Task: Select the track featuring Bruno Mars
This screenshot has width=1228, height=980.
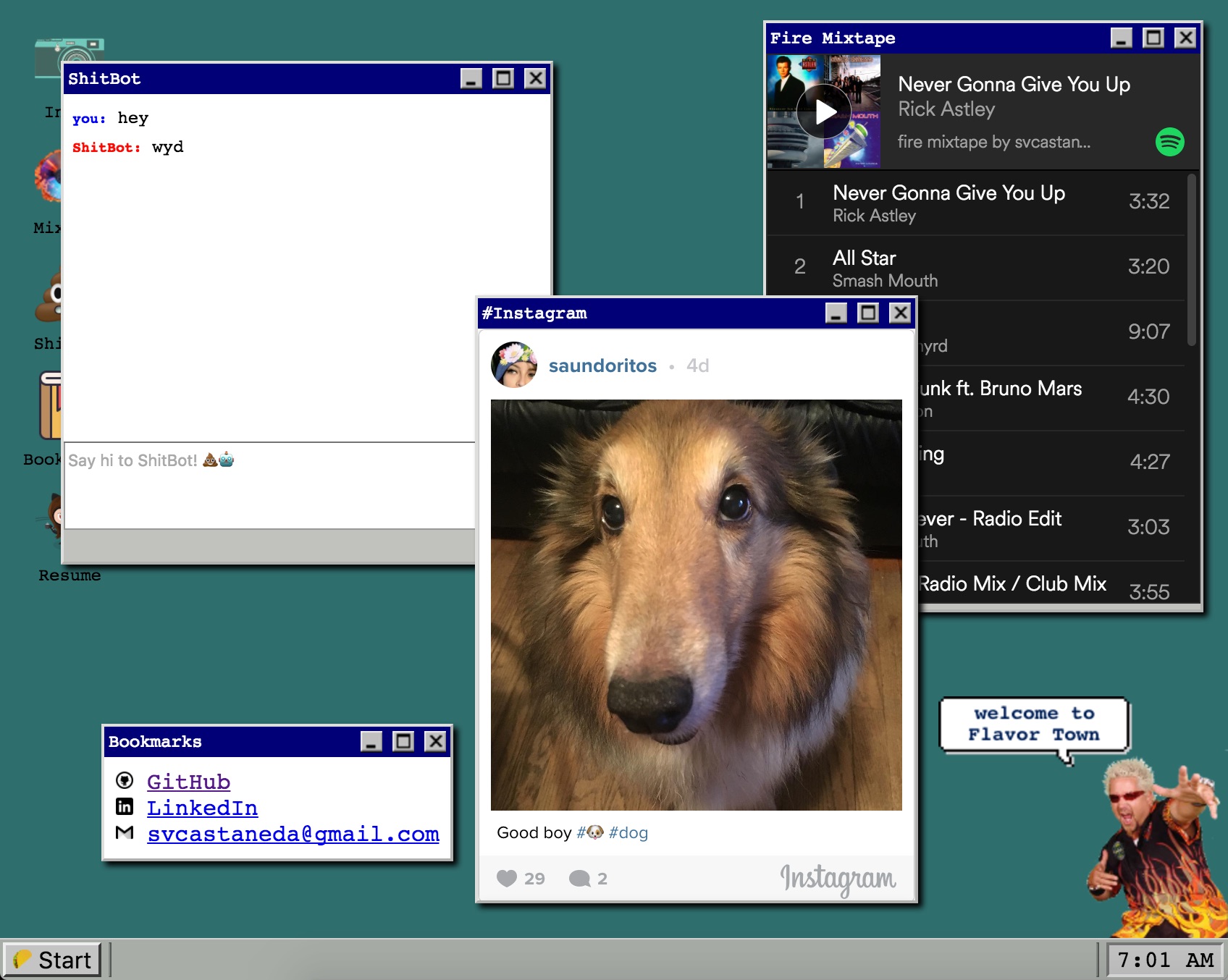Action: coord(1051,398)
